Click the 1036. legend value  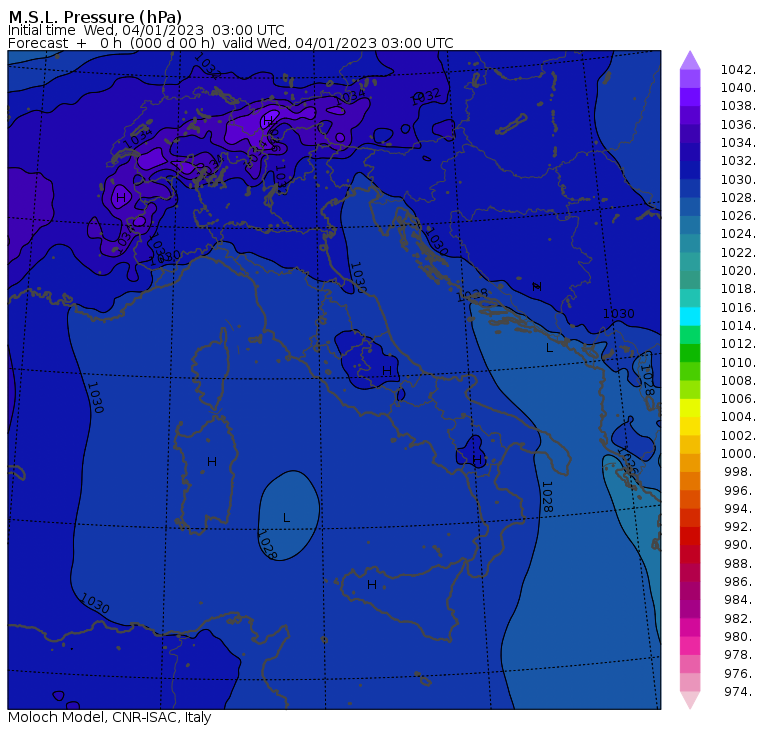tap(738, 125)
